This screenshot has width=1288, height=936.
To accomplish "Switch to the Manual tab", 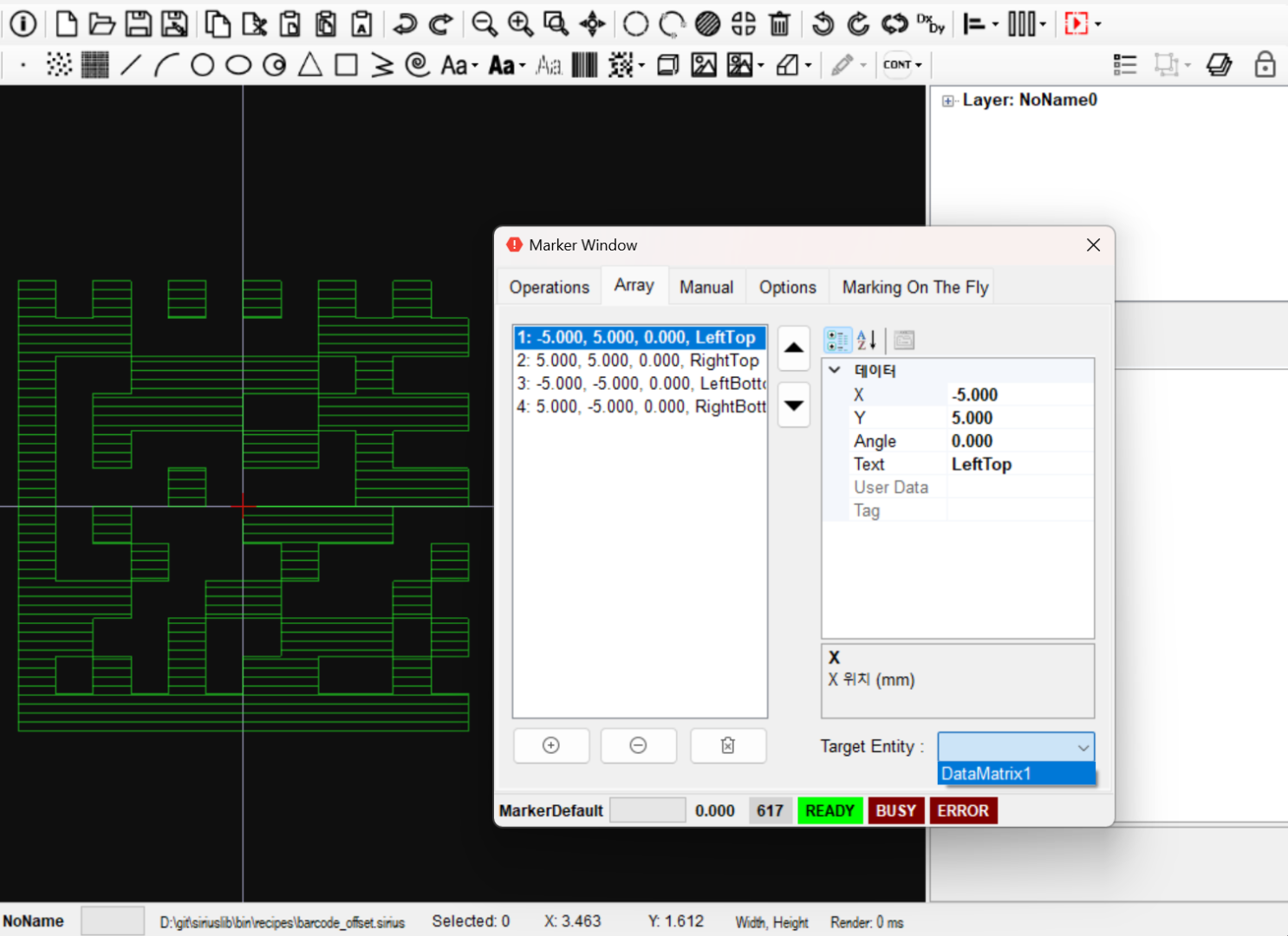I will [x=706, y=287].
